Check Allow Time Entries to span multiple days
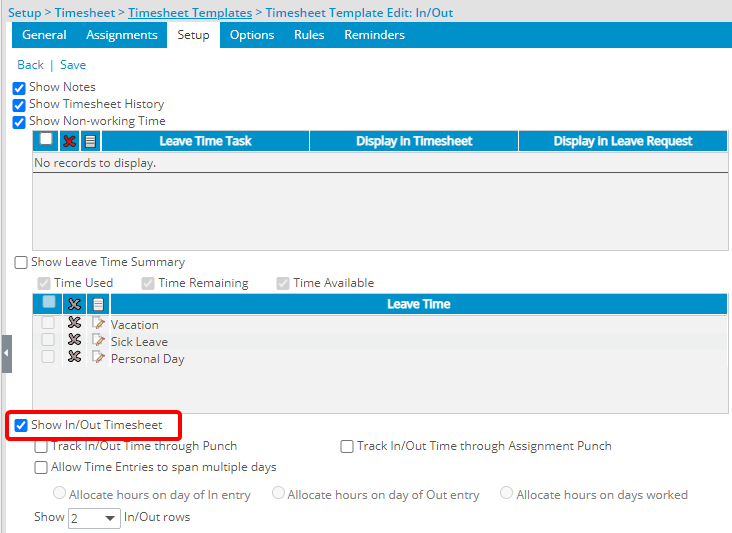Screen dimensions: 732x533 pyautogui.click(x=41, y=467)
